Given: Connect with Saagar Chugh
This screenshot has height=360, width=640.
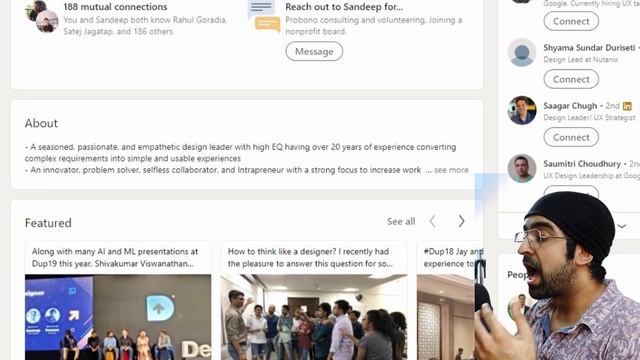Looking at the screenshot, I should pyautogui.click(x=571, y=137).
